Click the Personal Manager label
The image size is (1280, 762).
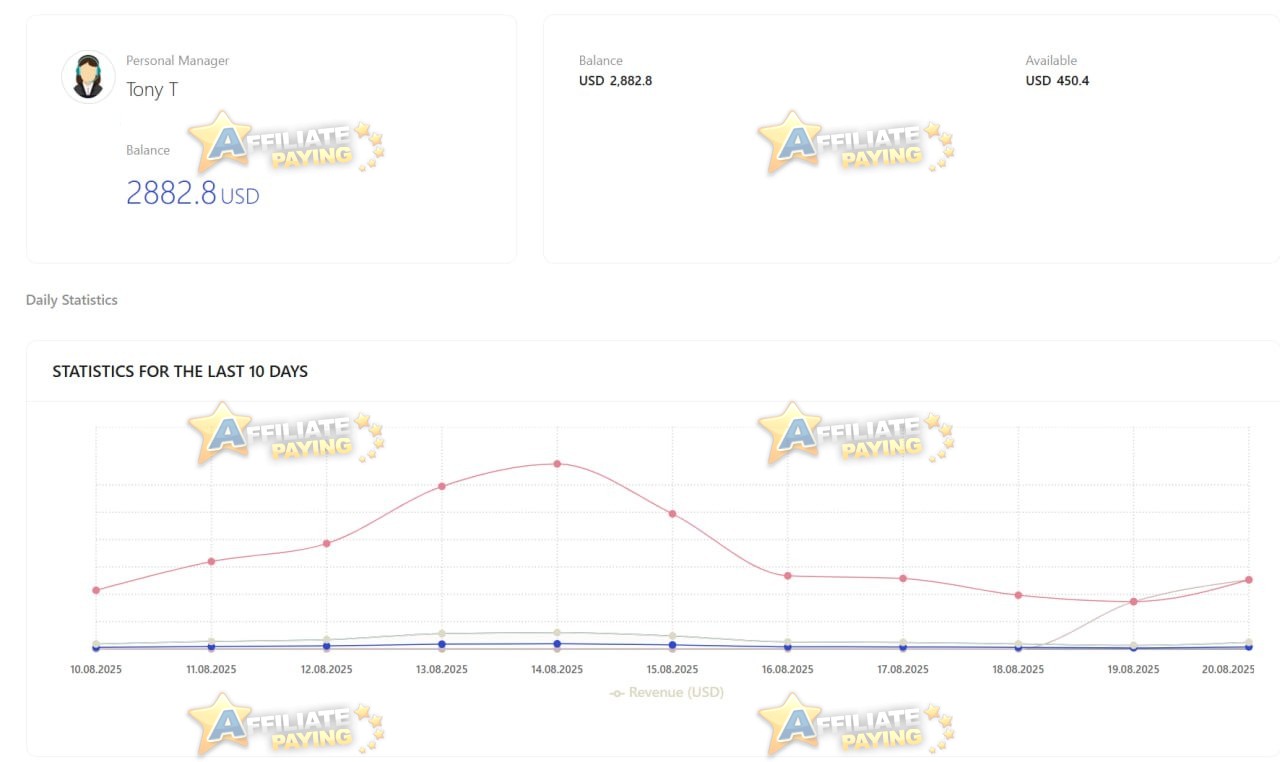click(177, 61)
